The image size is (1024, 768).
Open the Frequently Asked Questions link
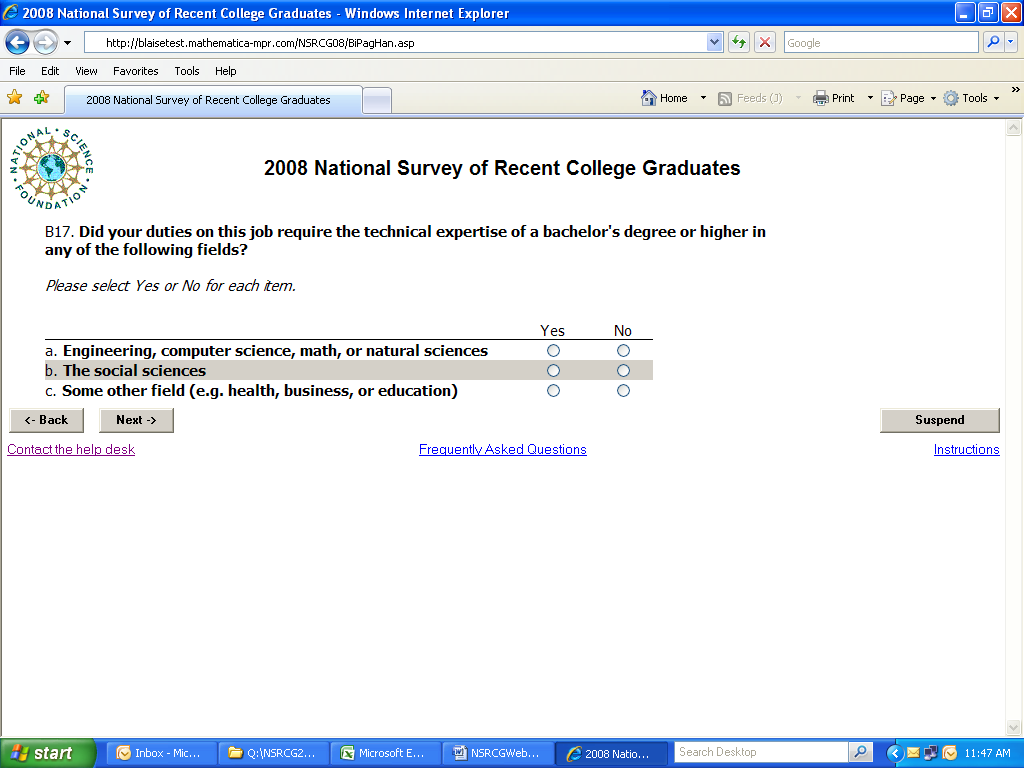click(x=502, y=450)
